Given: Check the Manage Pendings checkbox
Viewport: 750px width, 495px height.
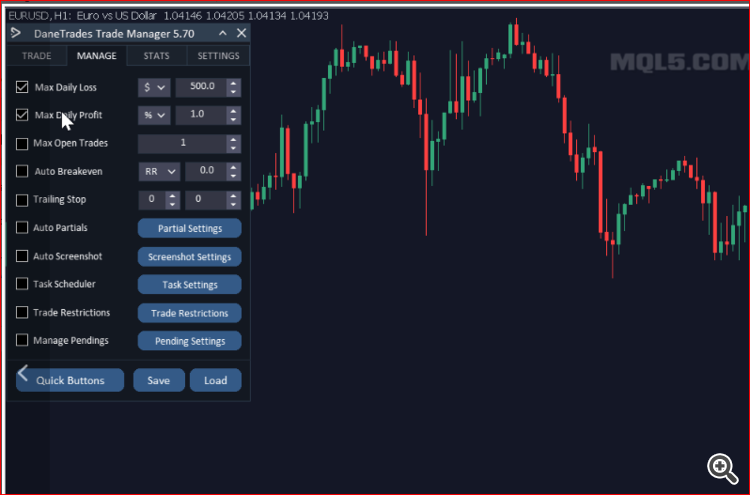Looking at the screenshot, I should point(22,340).
